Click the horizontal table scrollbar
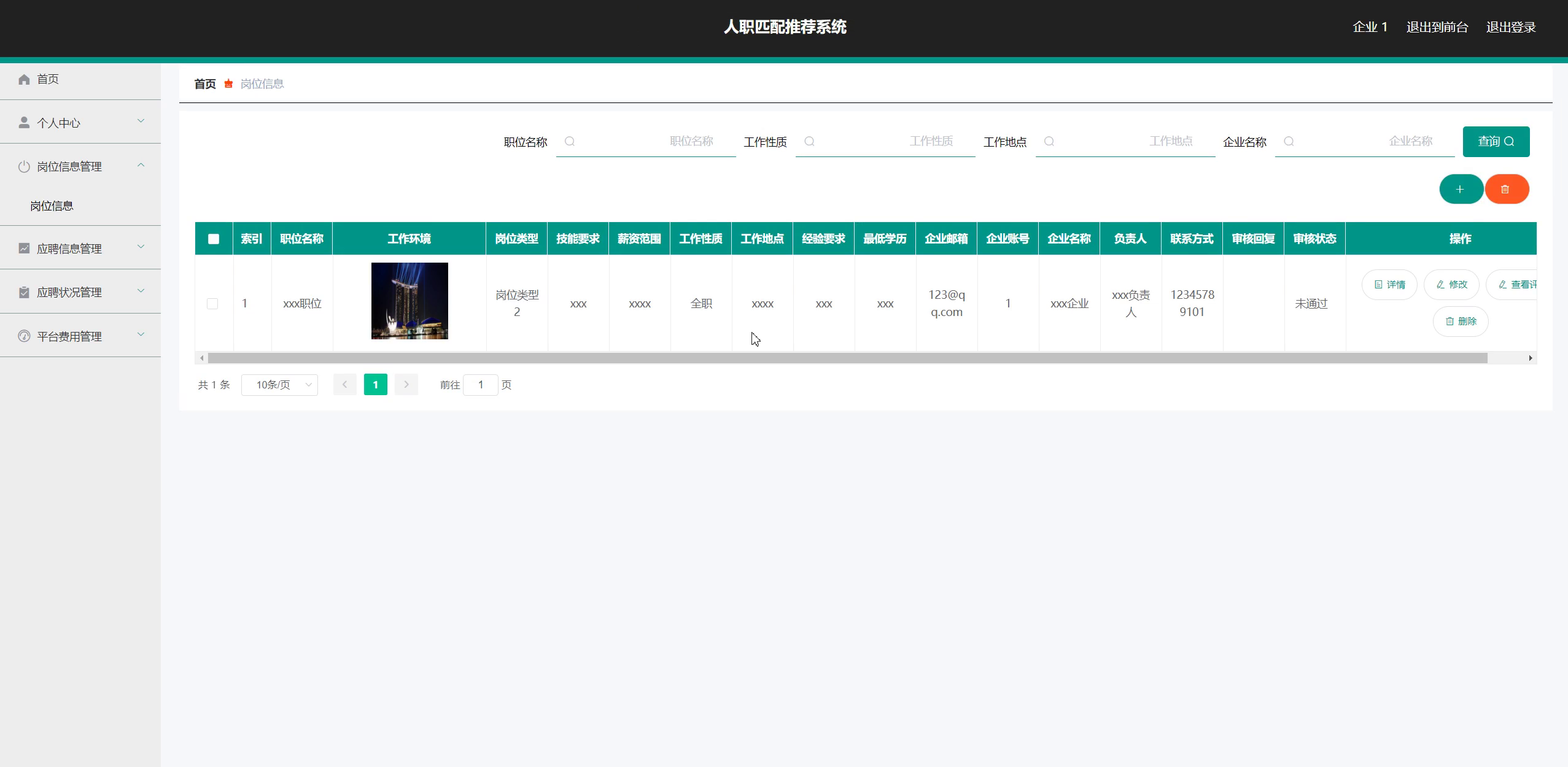 (x=847, y=358)
